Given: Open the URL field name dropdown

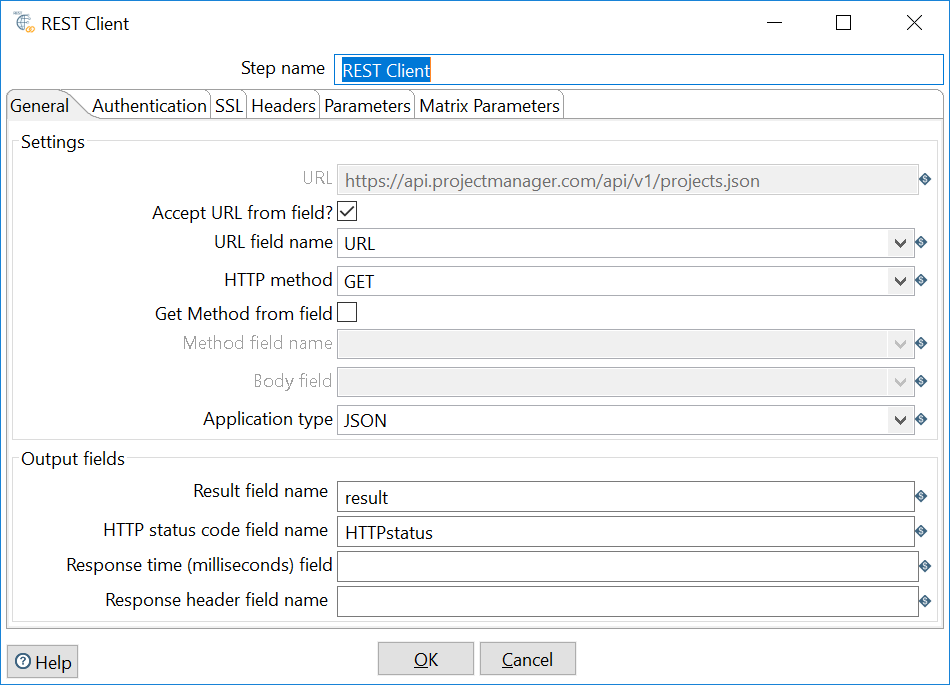Looking at the screenshot, I should pyautogui.click(x=900, y=242).
